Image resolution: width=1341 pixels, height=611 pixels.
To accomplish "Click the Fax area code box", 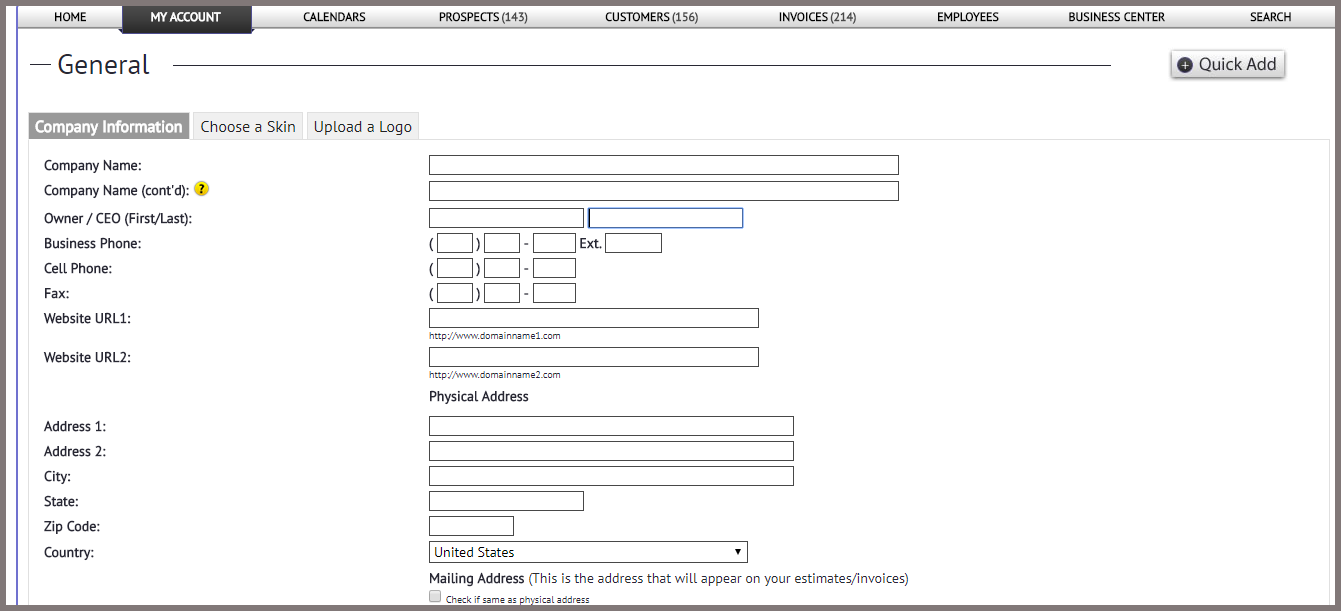I will 455,293.
